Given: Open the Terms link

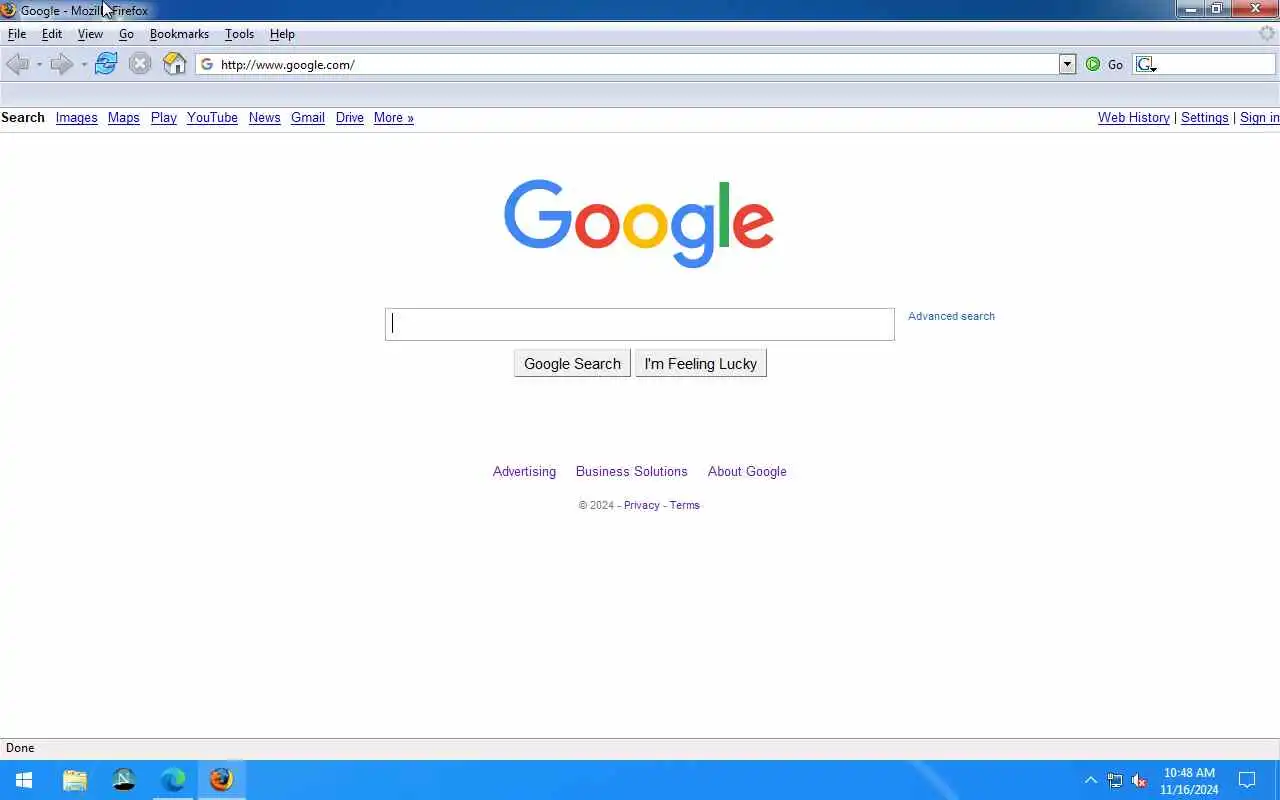Looking at the screenshot, I should (x=684, y=505).
